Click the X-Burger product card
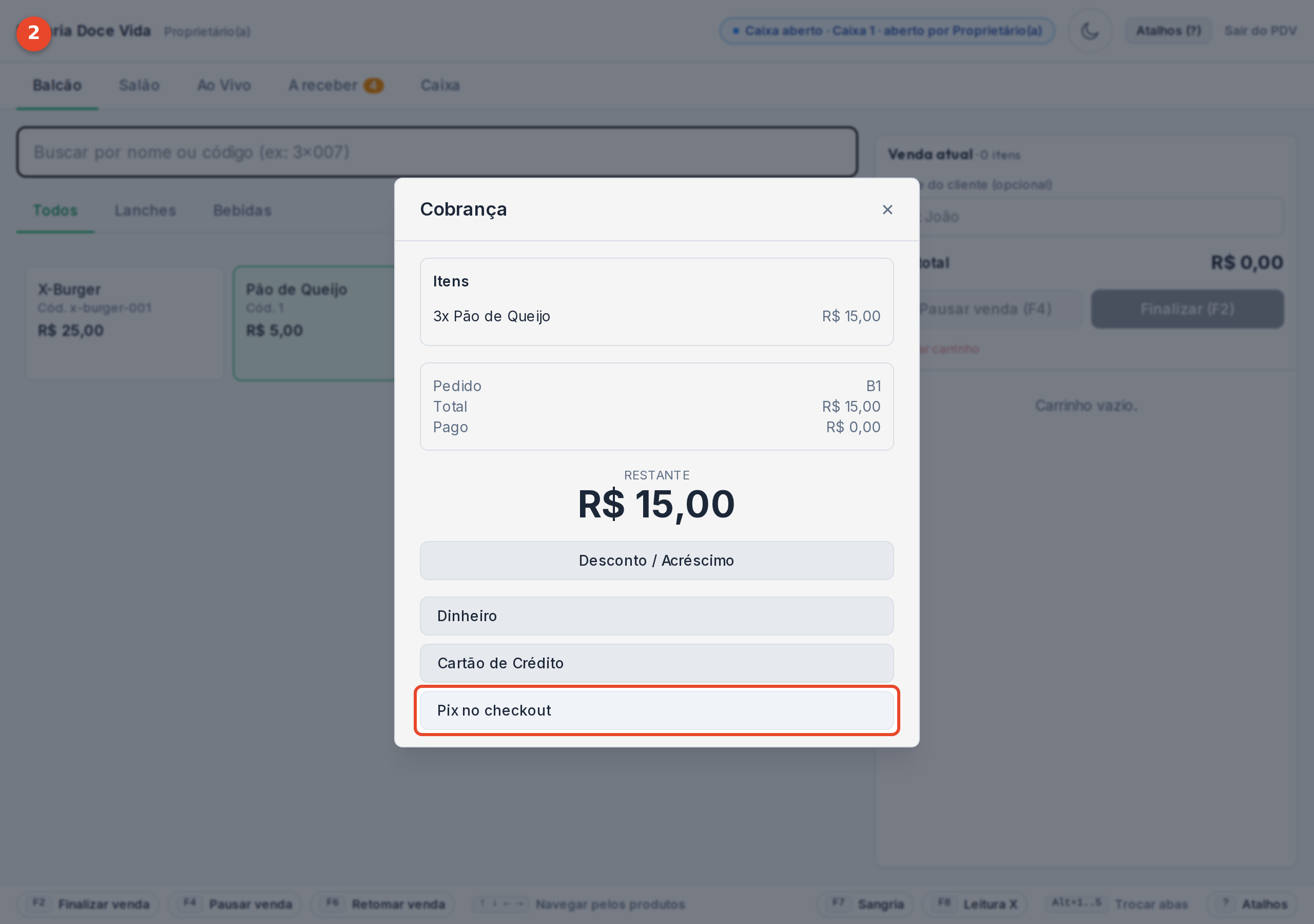 tap(124, 322)
